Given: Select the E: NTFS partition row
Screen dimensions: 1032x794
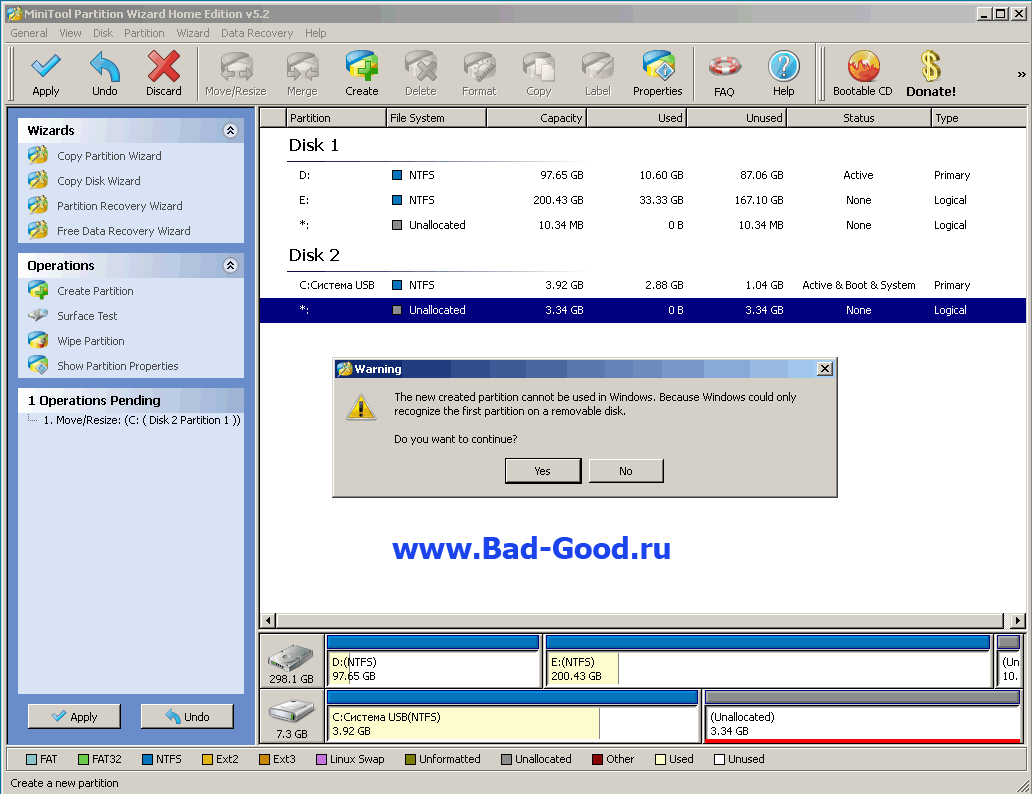Looking at the screenshot, I should tap(642, 200).
